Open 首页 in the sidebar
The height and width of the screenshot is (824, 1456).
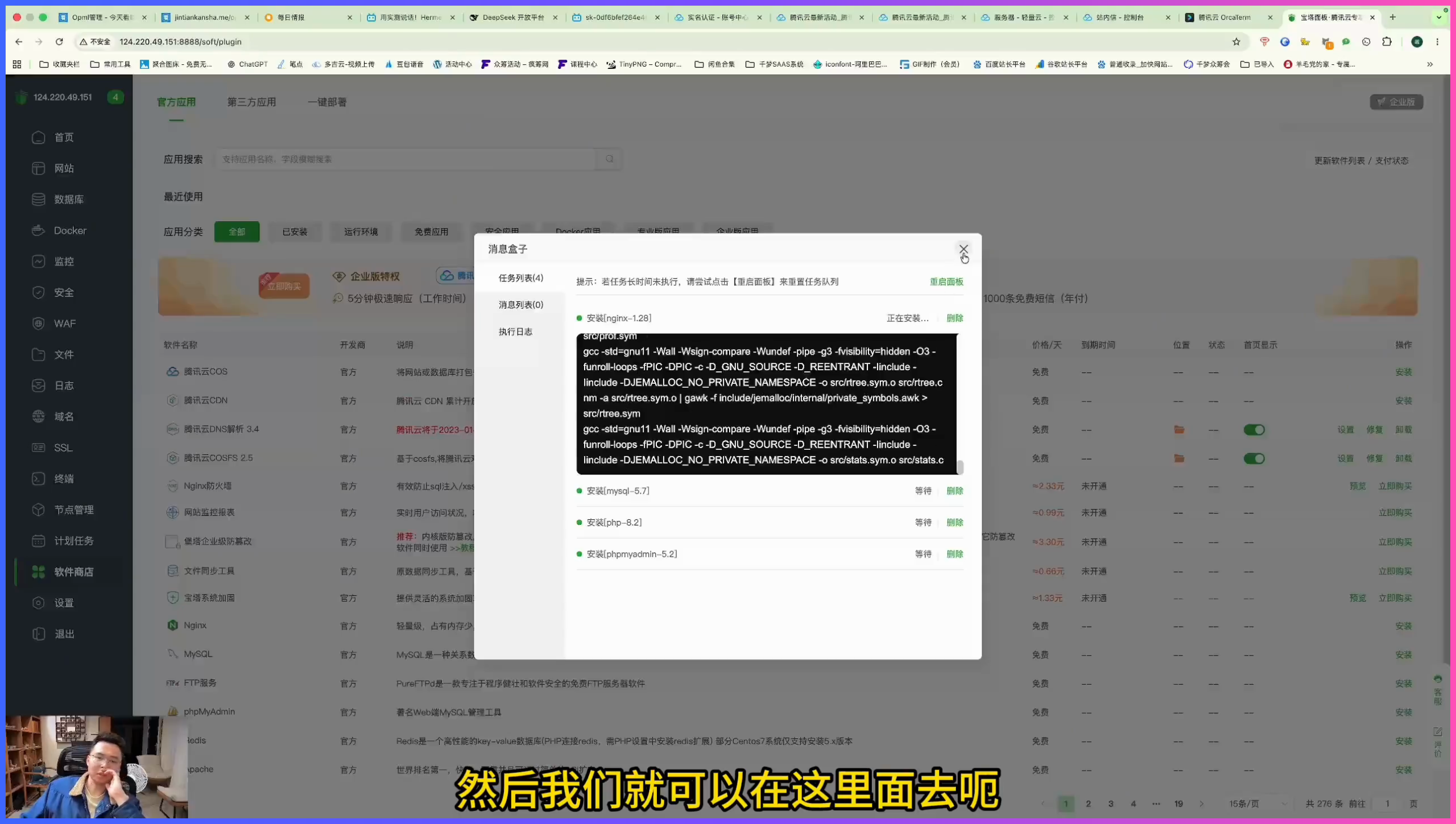coord(64,138)
